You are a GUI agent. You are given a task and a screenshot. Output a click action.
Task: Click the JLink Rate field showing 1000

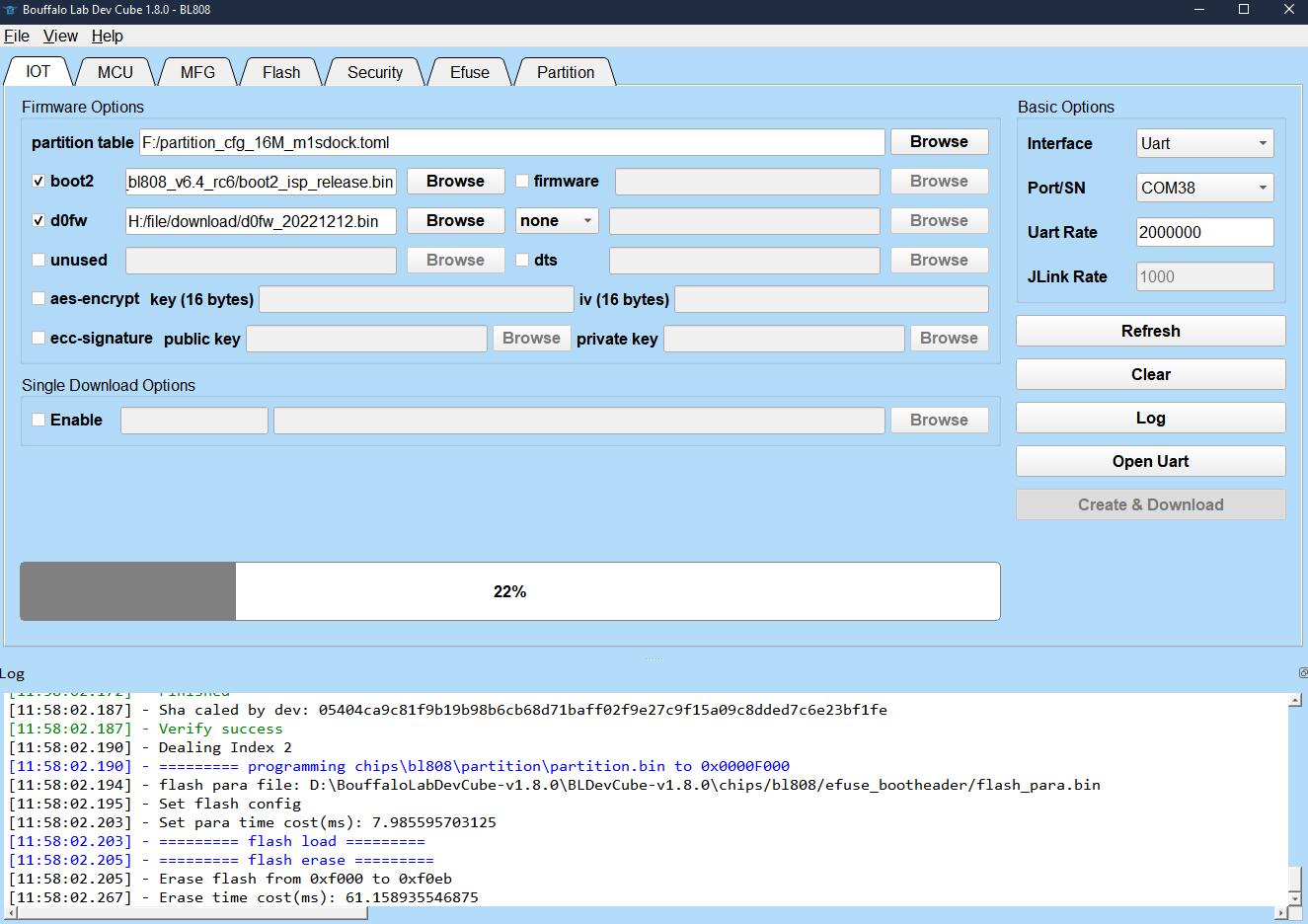(x=1204, y=276)
